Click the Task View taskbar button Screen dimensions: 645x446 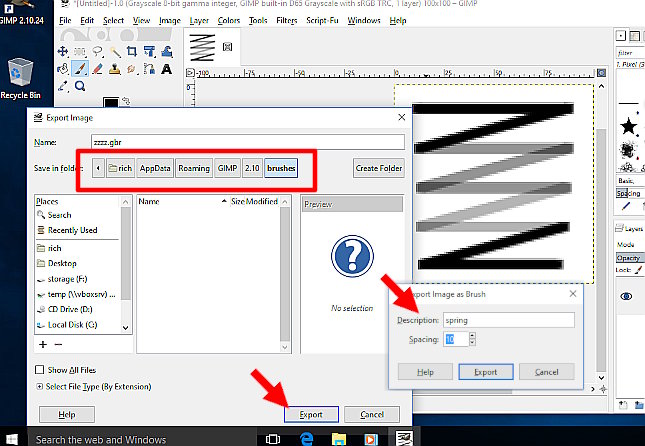(x=273, y=439)
